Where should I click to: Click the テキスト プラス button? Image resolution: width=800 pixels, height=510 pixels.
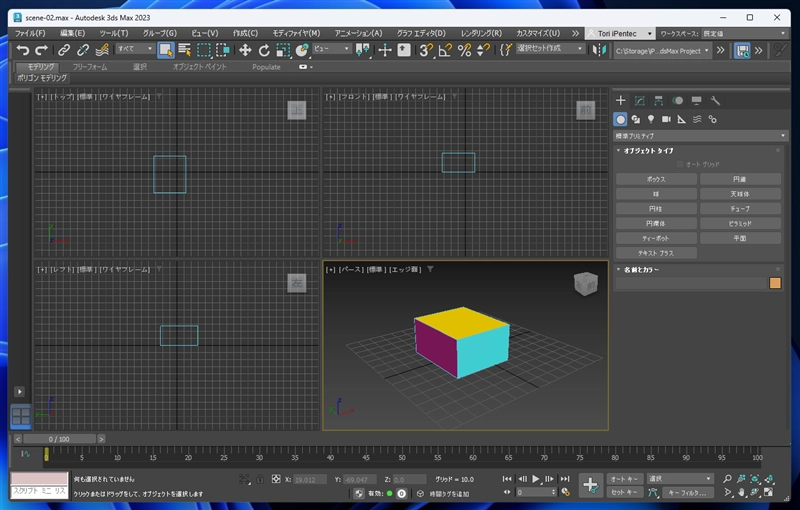pos(656,253)
